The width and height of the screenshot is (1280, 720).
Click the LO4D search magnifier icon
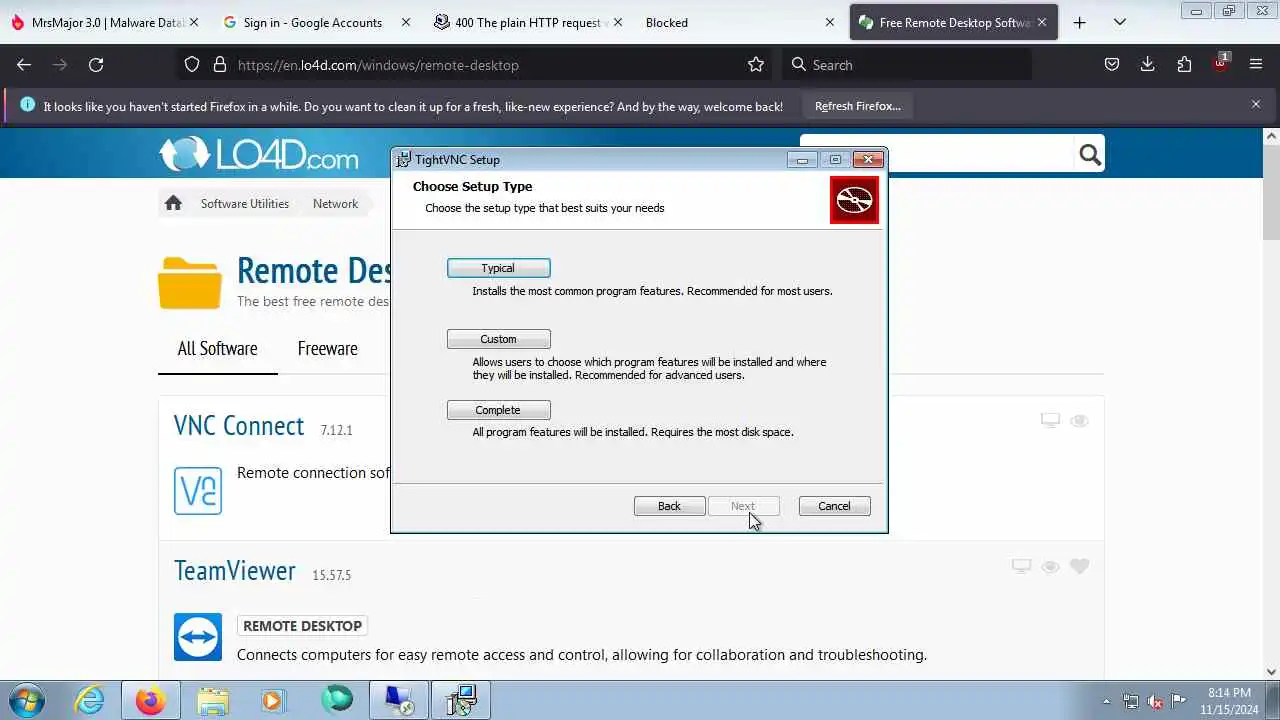(1090, 154)
